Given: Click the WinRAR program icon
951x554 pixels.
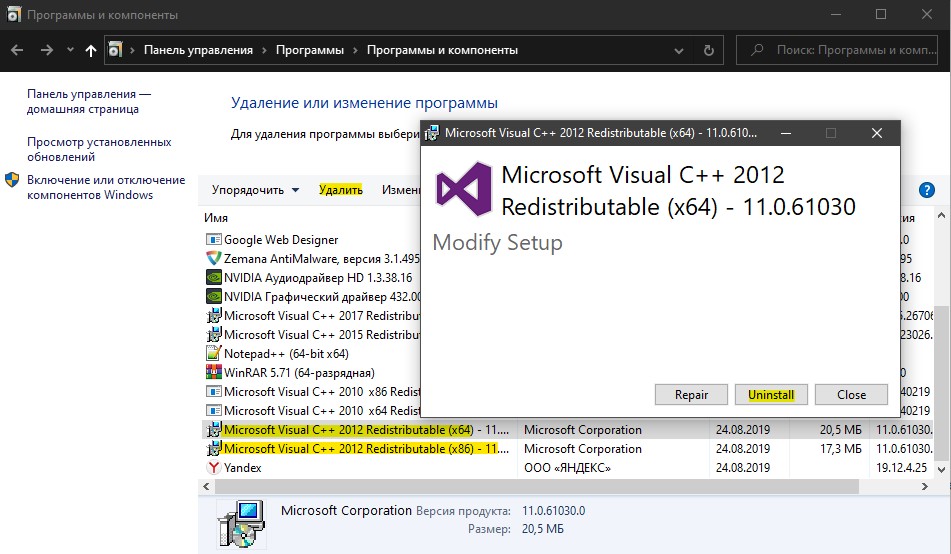Looking at the screenshot, I should coord(213,373).
